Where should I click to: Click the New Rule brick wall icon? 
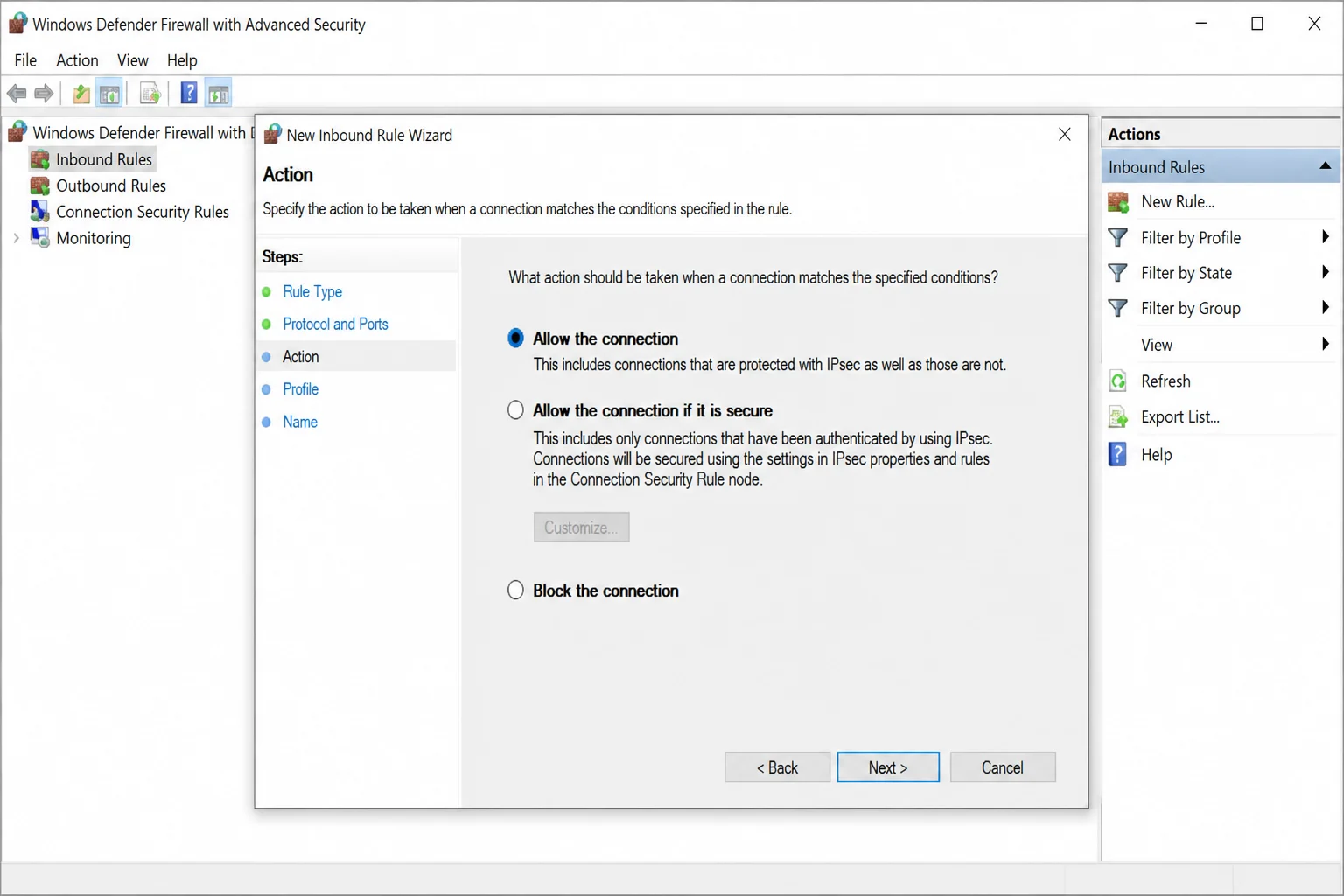click(x=1118, y=202)
